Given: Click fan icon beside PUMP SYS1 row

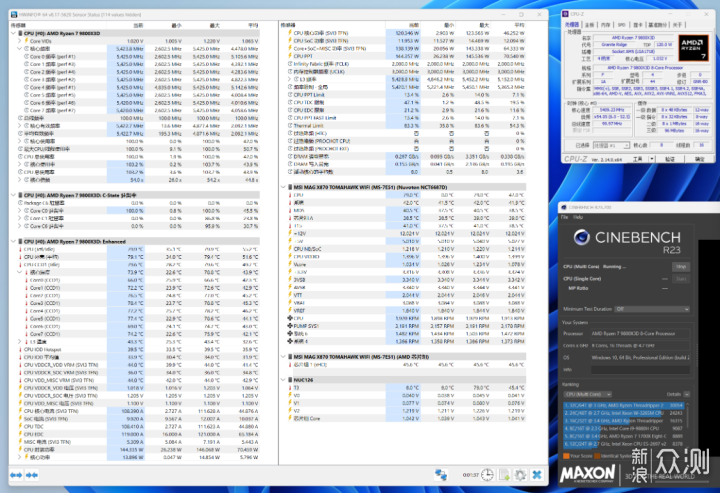Looking at the screenshot, I should coord(290,326).
